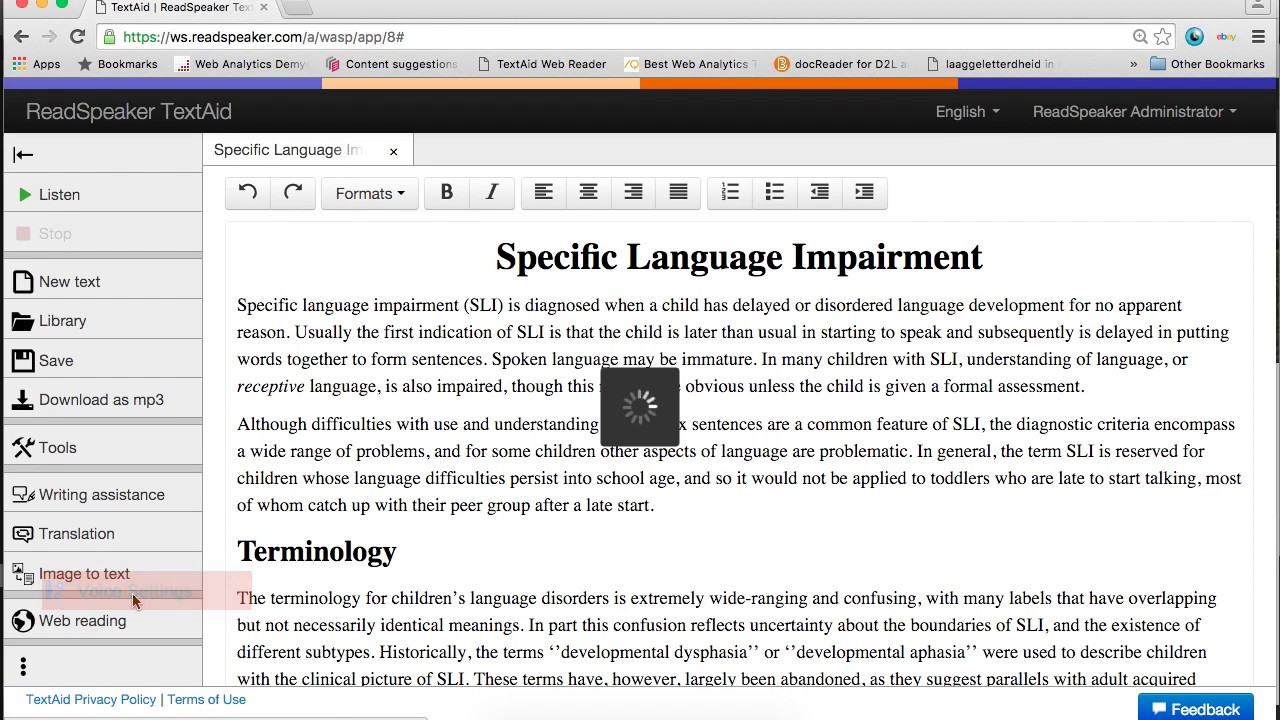This screenshot has width=1280, height=720.
Task: Align text right
Action: (633, 192)
